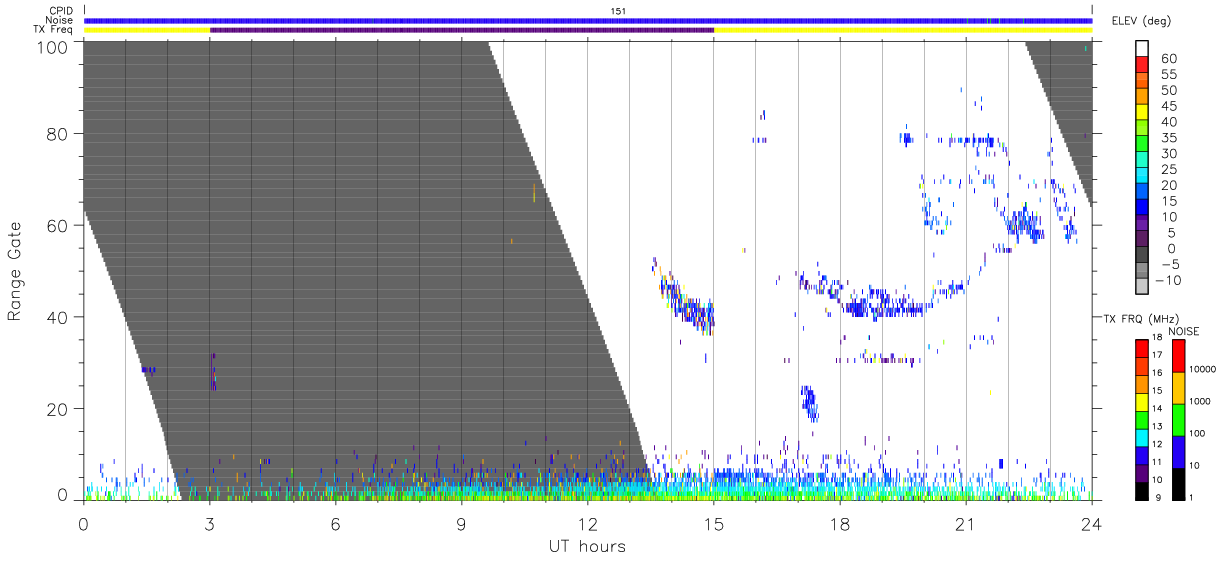Click the UT hours tick label 9
This screenshot has width=1228, height=567.
(x=461, y=524)
